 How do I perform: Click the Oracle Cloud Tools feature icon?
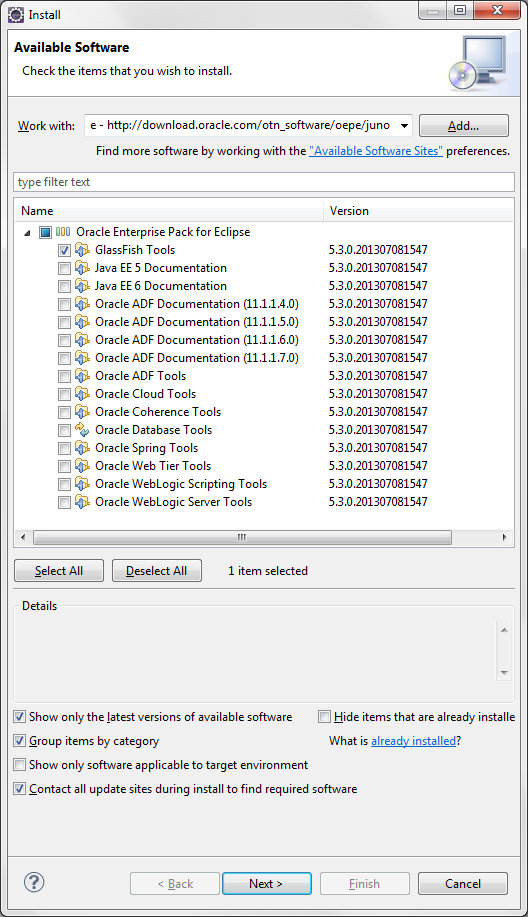[82, 394]
